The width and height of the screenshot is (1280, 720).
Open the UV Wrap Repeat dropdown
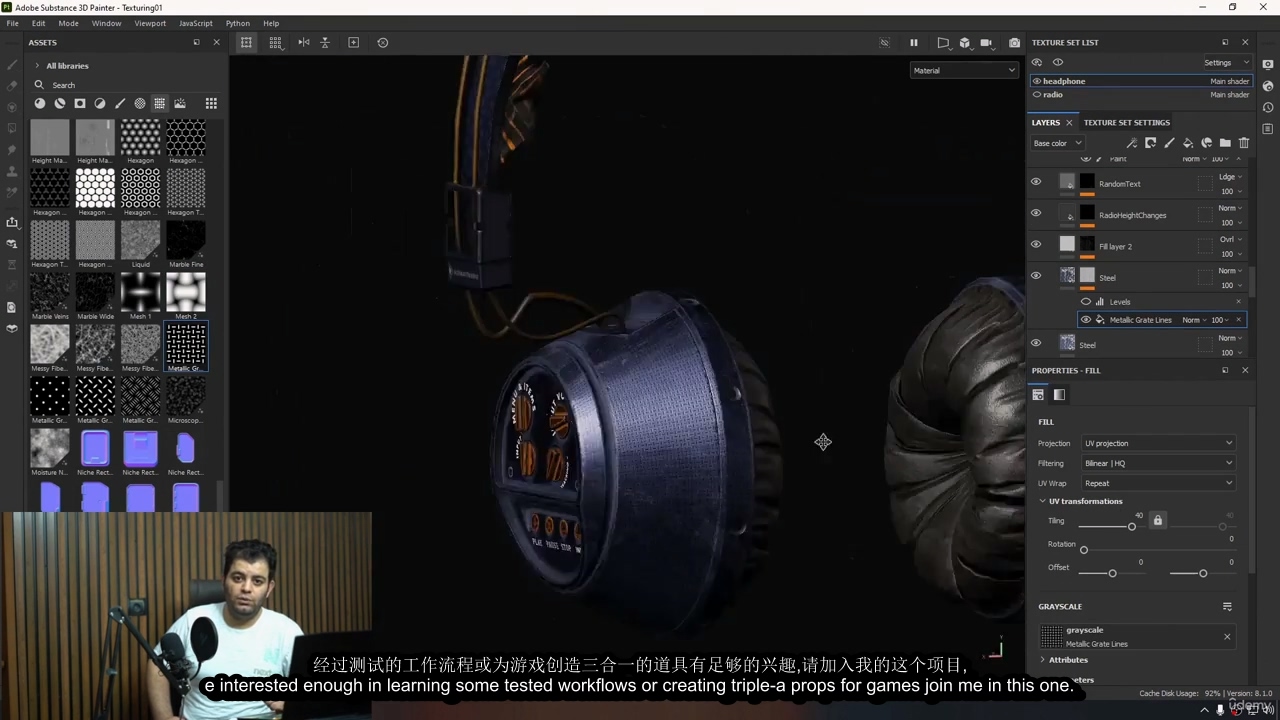tap(1158, 483)
